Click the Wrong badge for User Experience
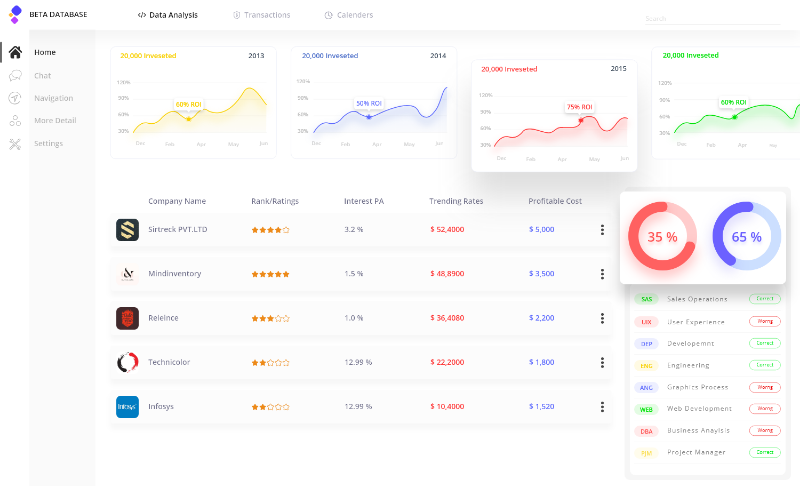This screenshot has height=486, width=800. coord(764,321)
